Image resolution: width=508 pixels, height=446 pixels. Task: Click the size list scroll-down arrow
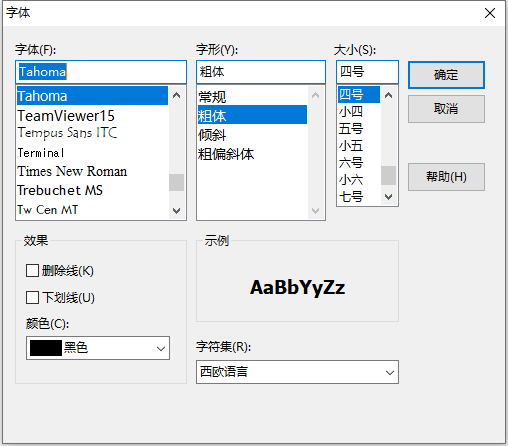pos(388,197)
